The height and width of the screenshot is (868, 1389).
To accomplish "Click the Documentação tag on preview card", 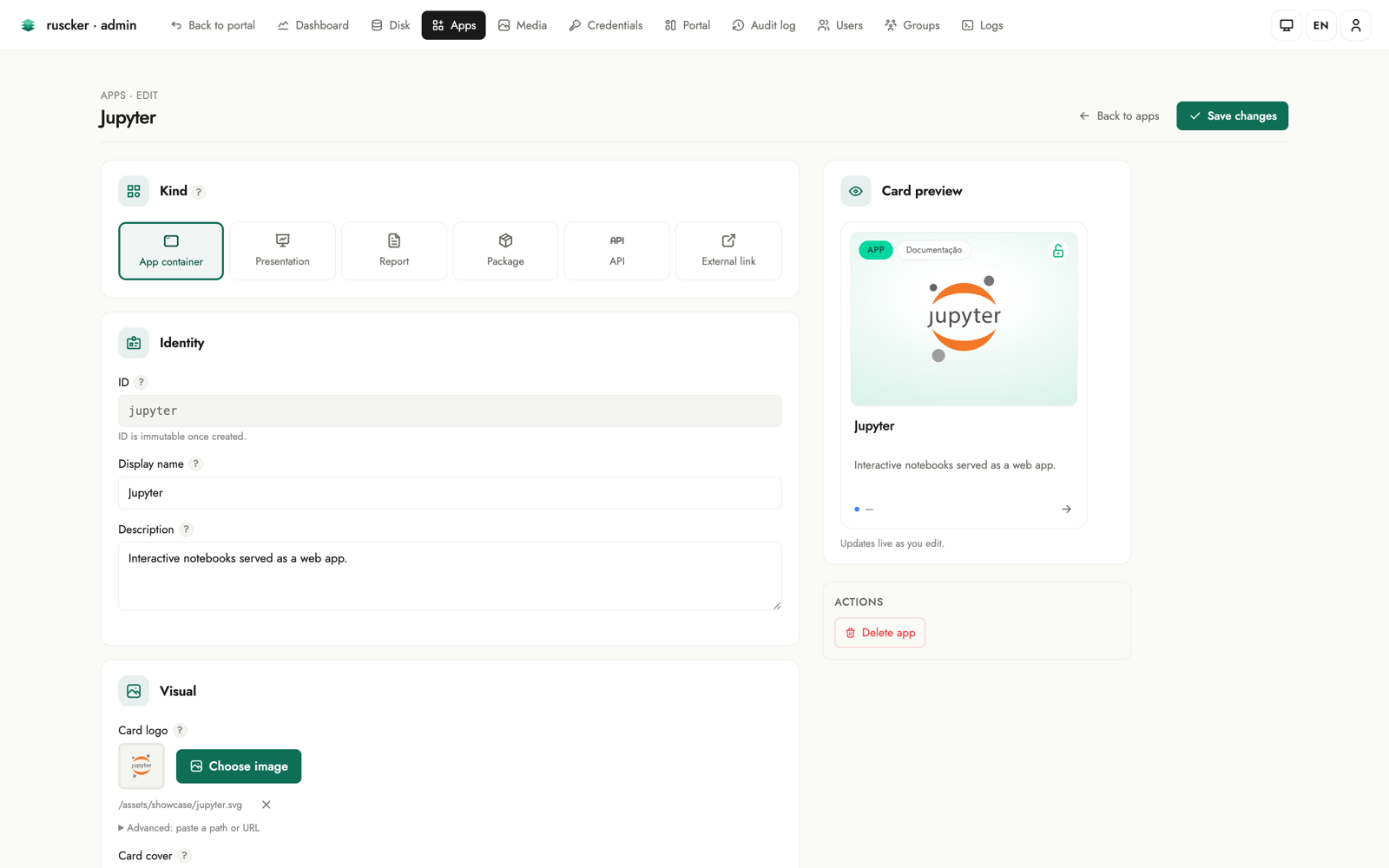I will 934,250.
